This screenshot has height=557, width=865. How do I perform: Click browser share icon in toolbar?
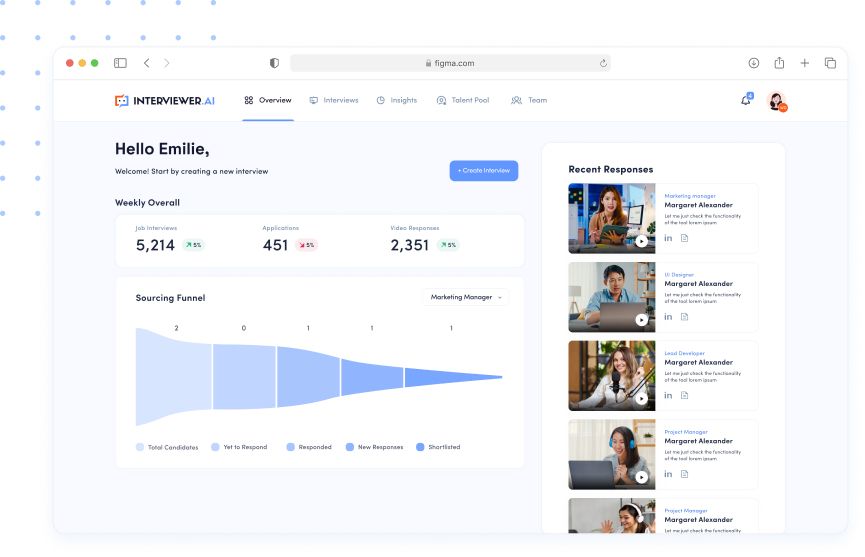(779, 63)
